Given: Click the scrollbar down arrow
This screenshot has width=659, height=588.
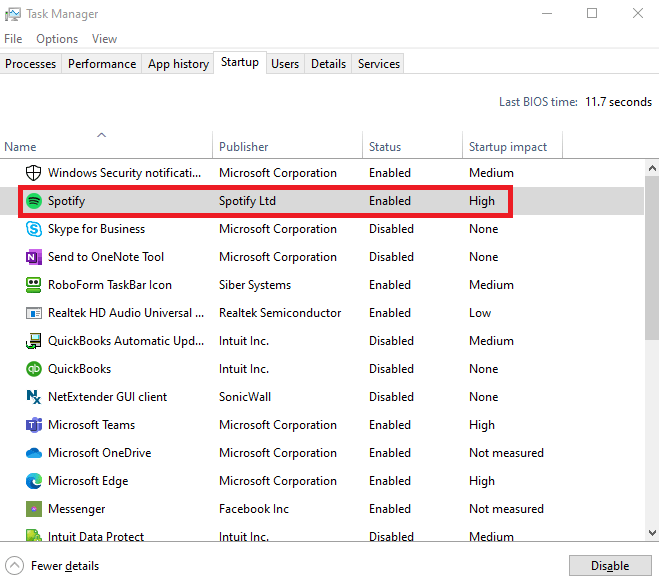Looking at the screenshot, I should (652, 533).
